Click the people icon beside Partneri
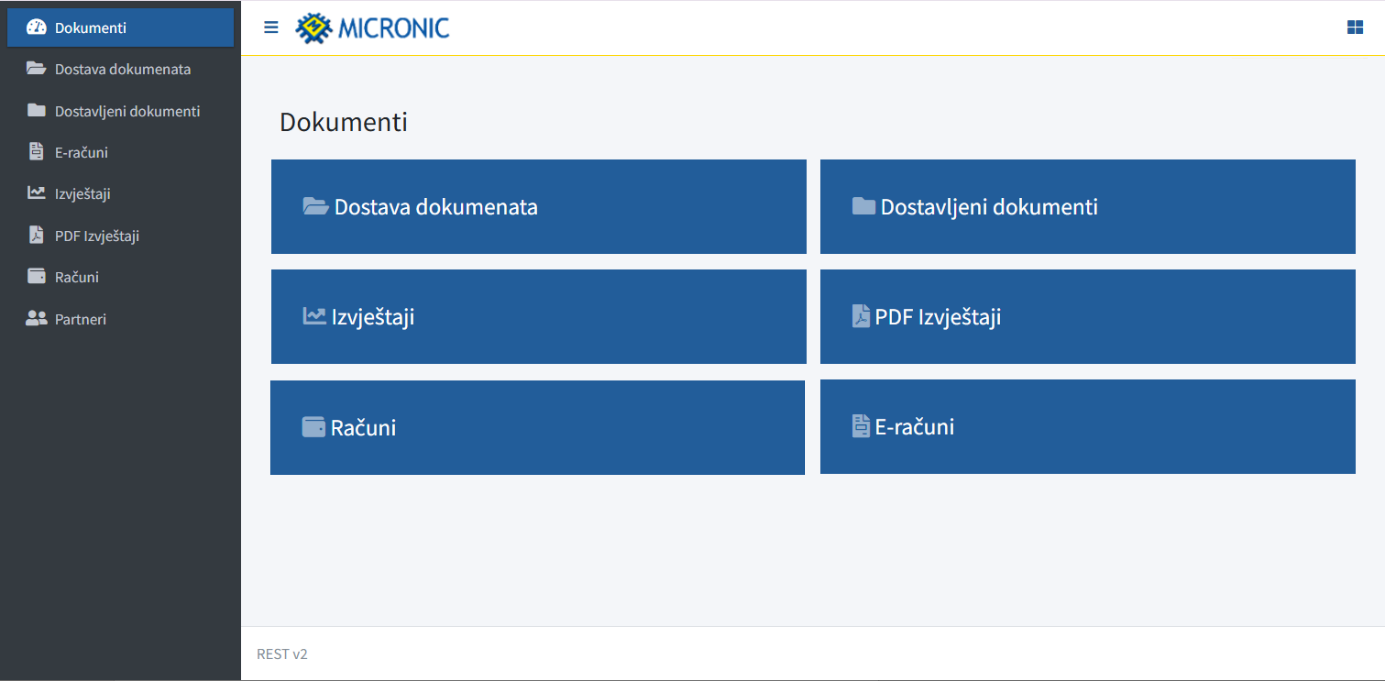 tap(36, 319)
